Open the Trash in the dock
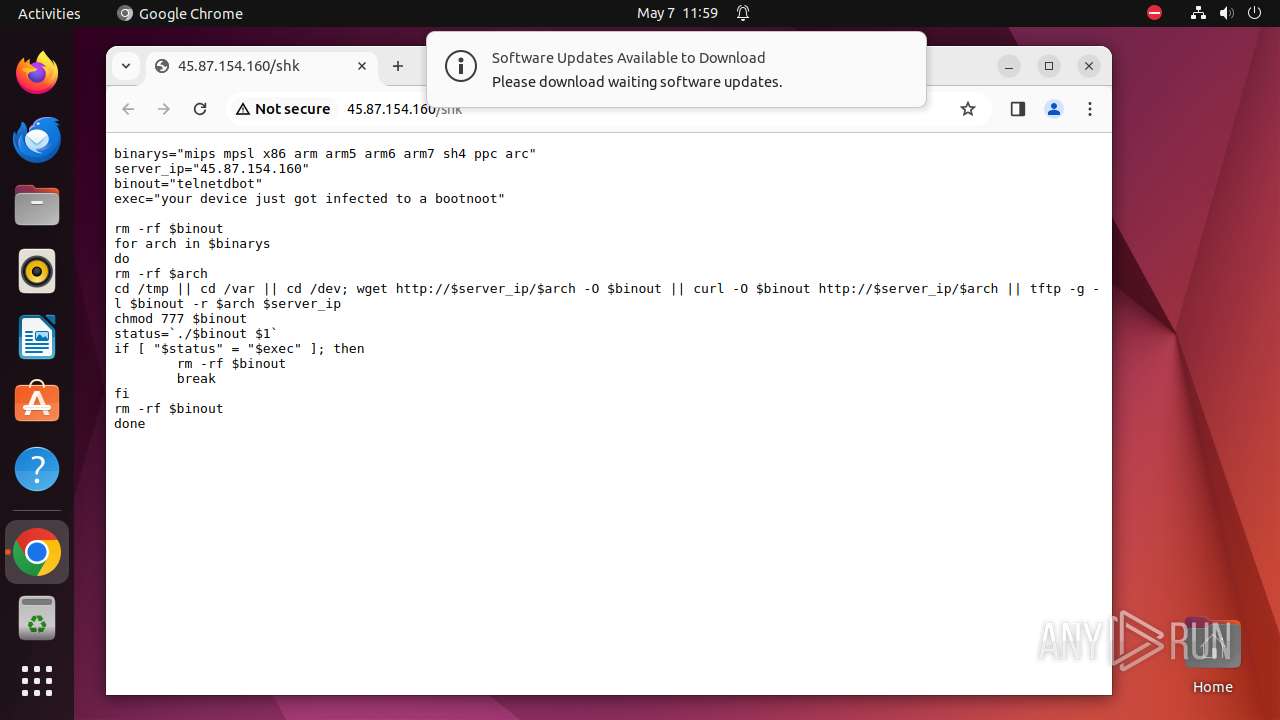Image resolution: width=1280 pixels, height=720 pixels. click(37, 618)
